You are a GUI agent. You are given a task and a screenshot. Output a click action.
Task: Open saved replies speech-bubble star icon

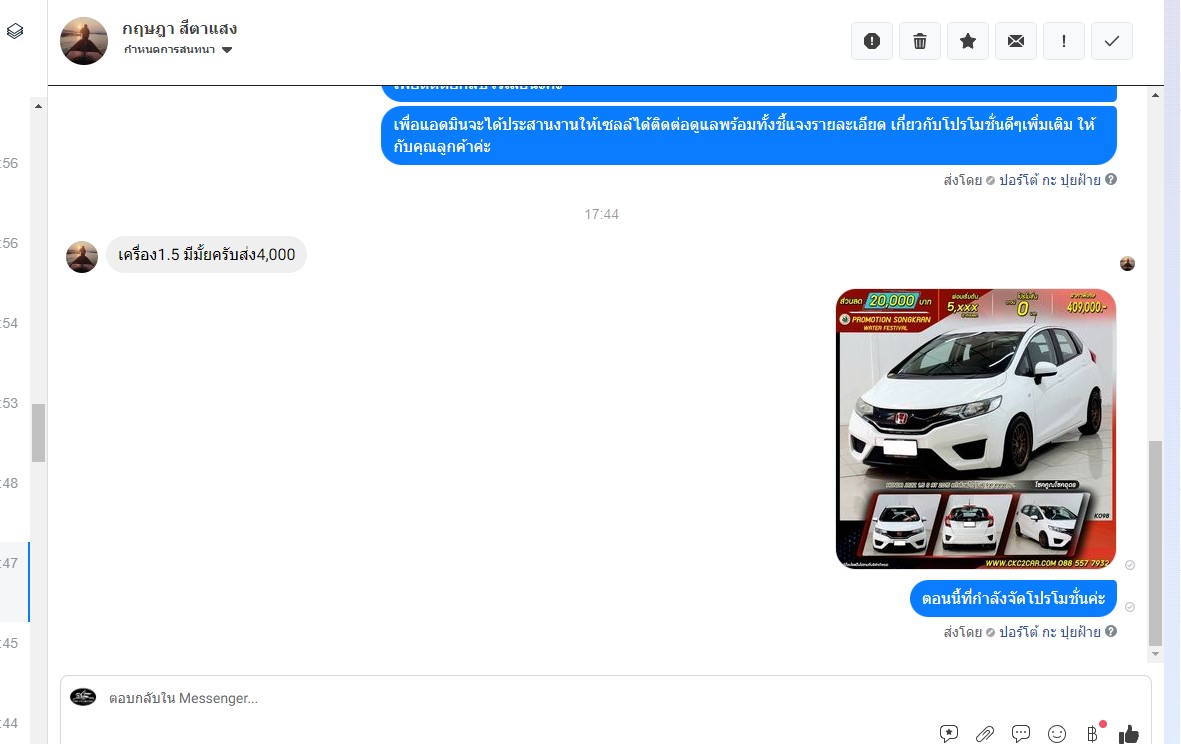click(x=948, y=733)
